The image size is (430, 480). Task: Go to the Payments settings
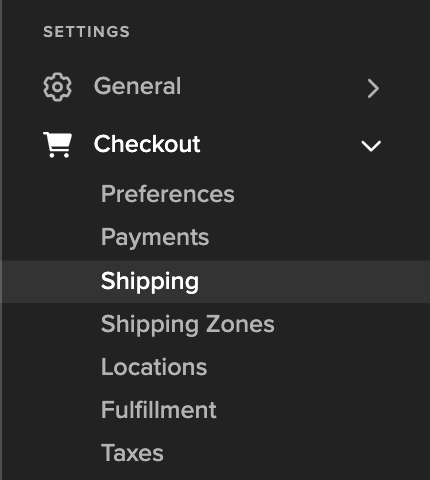coord(155,238)
